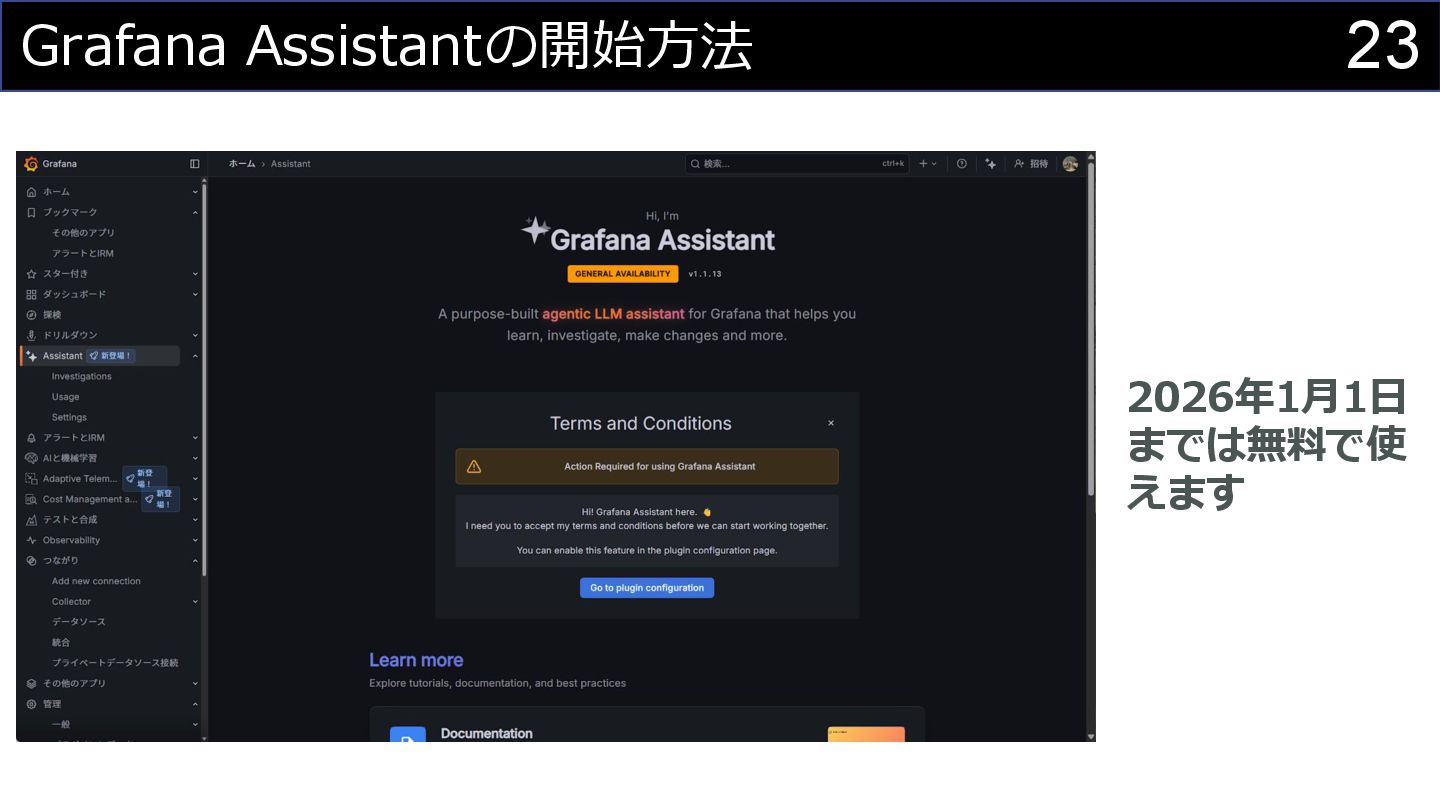Image resolution: width=1440 pixels, height=810 pixels.
Task: Click the テストと合成 icon
Action: 31,520
